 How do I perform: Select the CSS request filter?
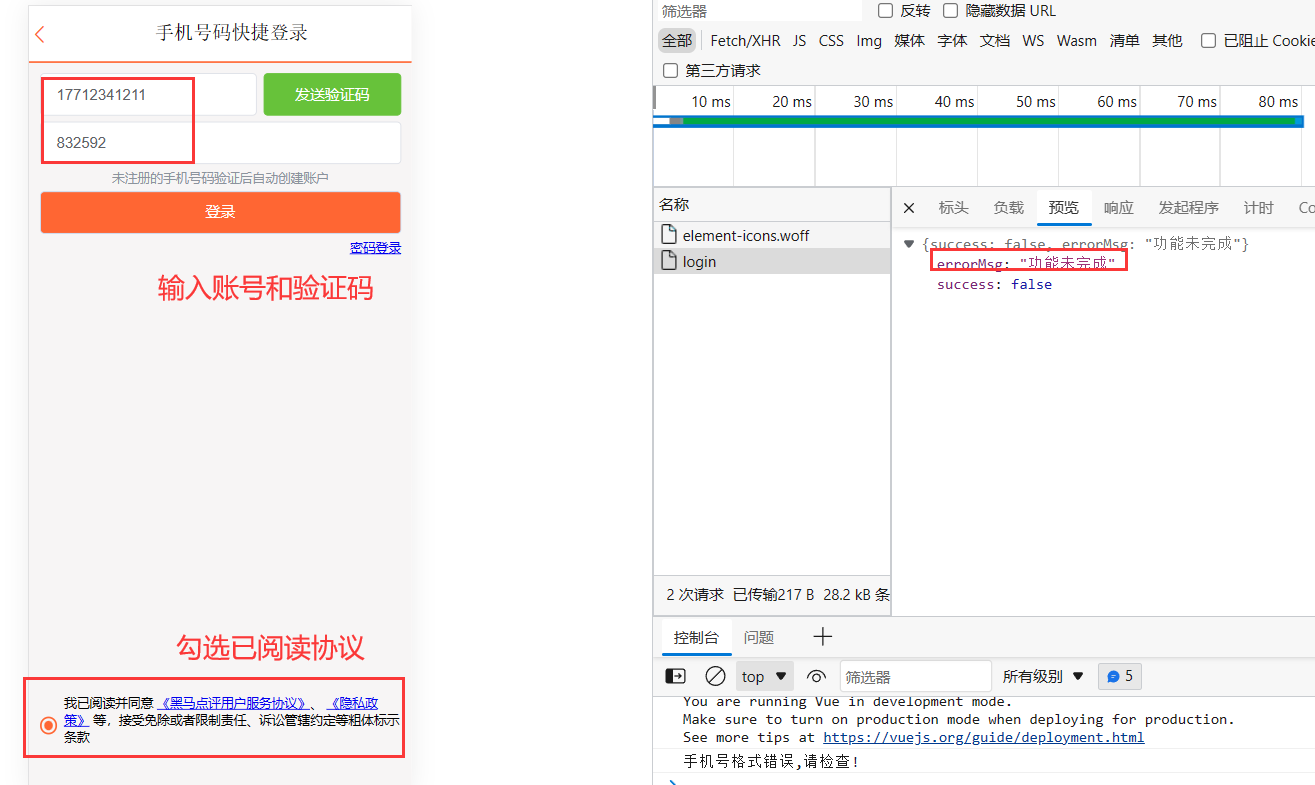[831, 41]
